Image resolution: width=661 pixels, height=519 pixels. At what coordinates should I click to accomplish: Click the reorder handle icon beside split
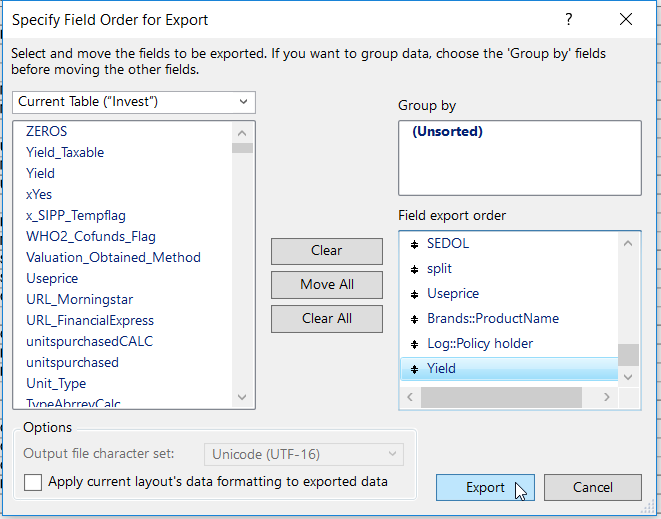414,269
